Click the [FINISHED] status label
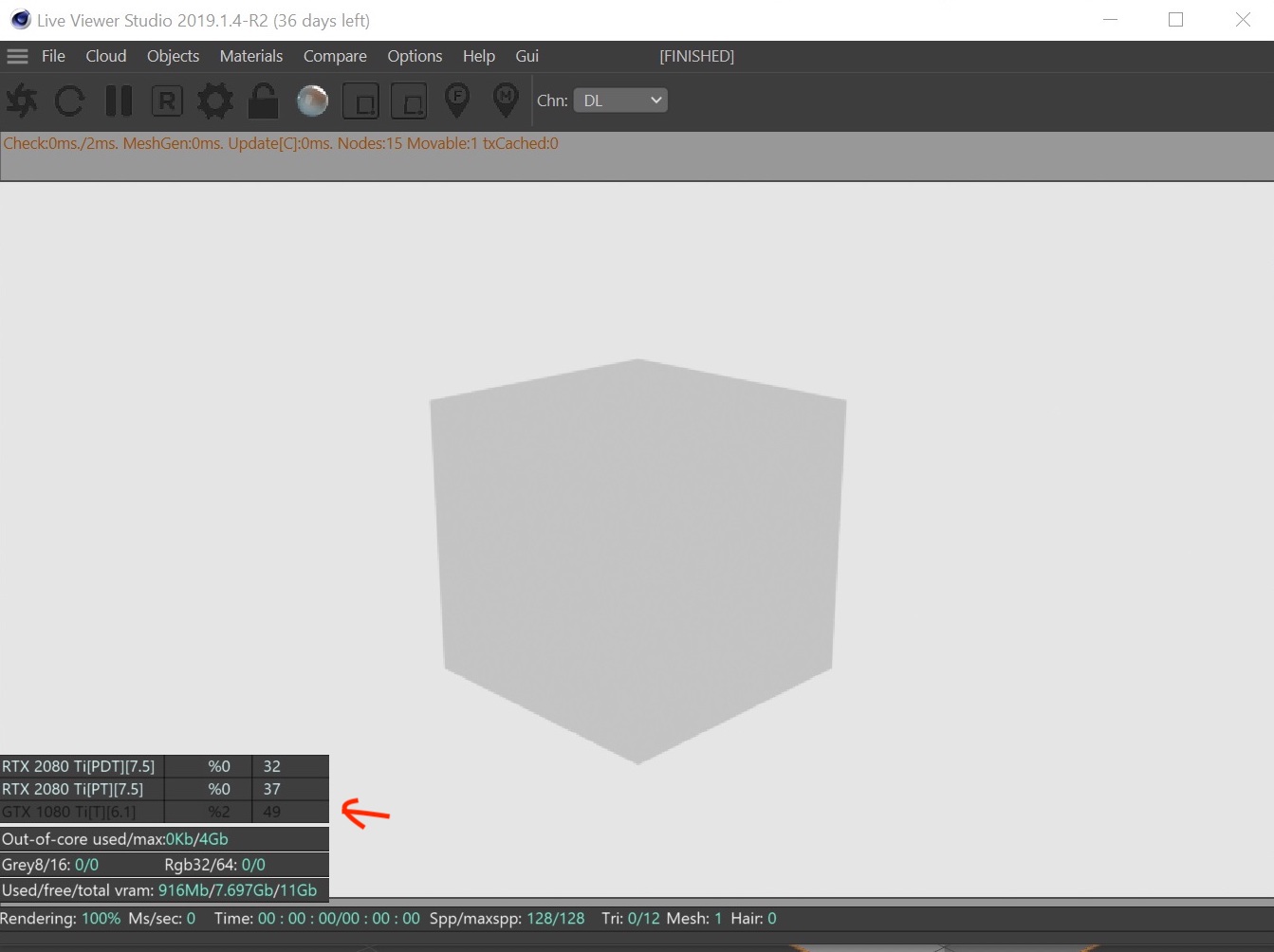1274x952 pixels. [697, 56]
